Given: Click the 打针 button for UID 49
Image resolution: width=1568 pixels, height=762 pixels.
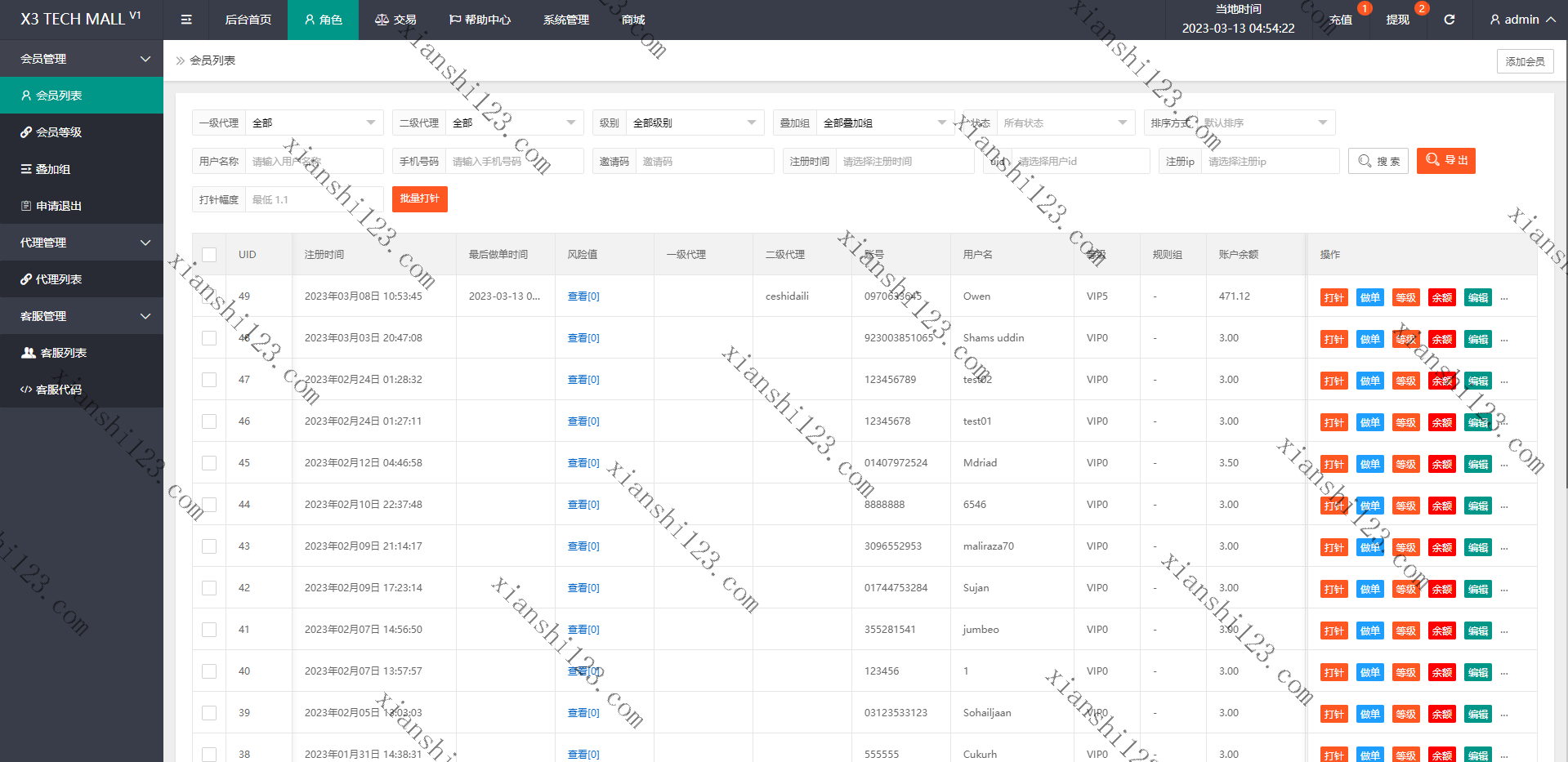Looking at the screenshot, I should 1334,297.
